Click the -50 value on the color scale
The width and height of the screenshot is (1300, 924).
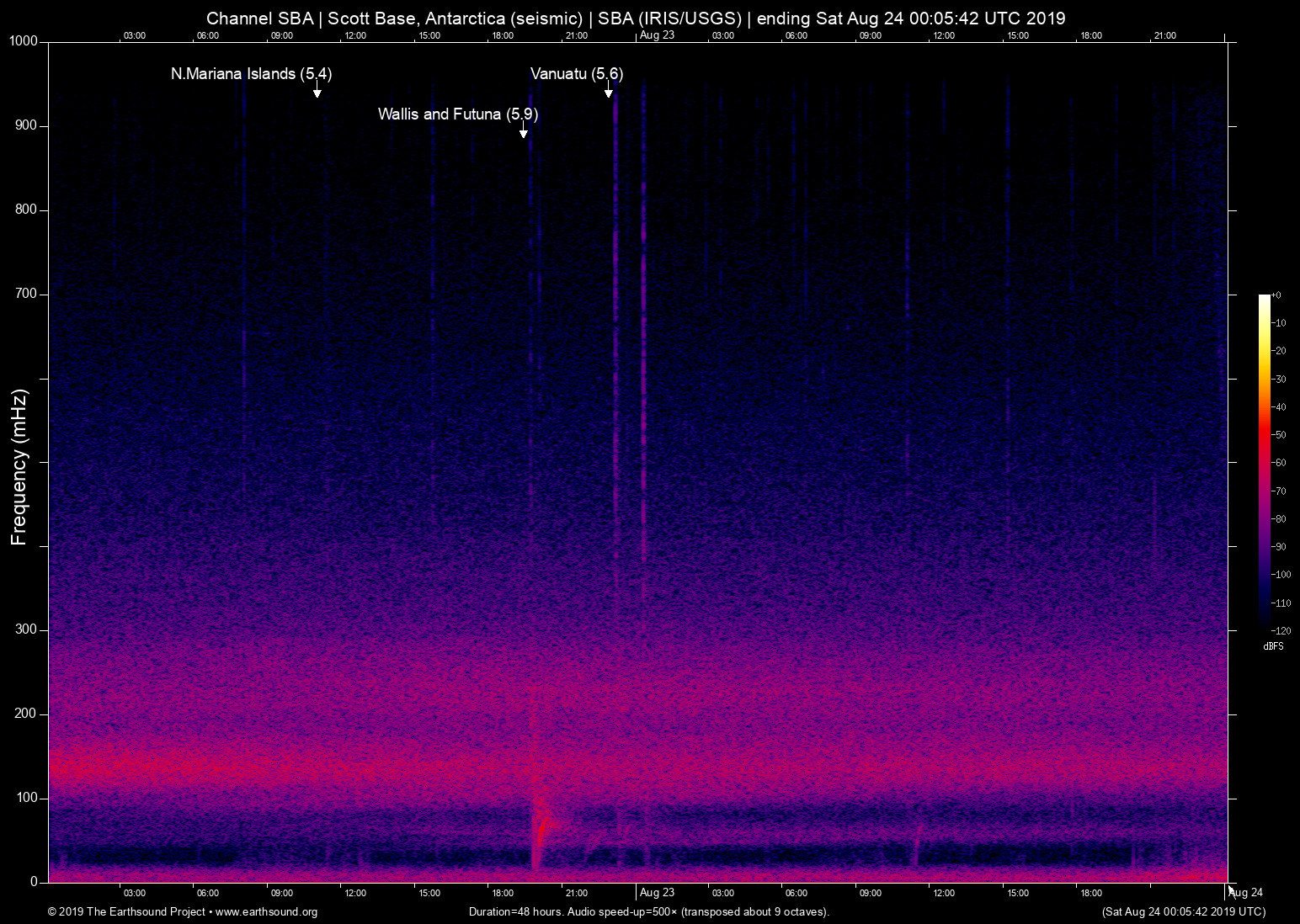click(x=1280, y=435)
